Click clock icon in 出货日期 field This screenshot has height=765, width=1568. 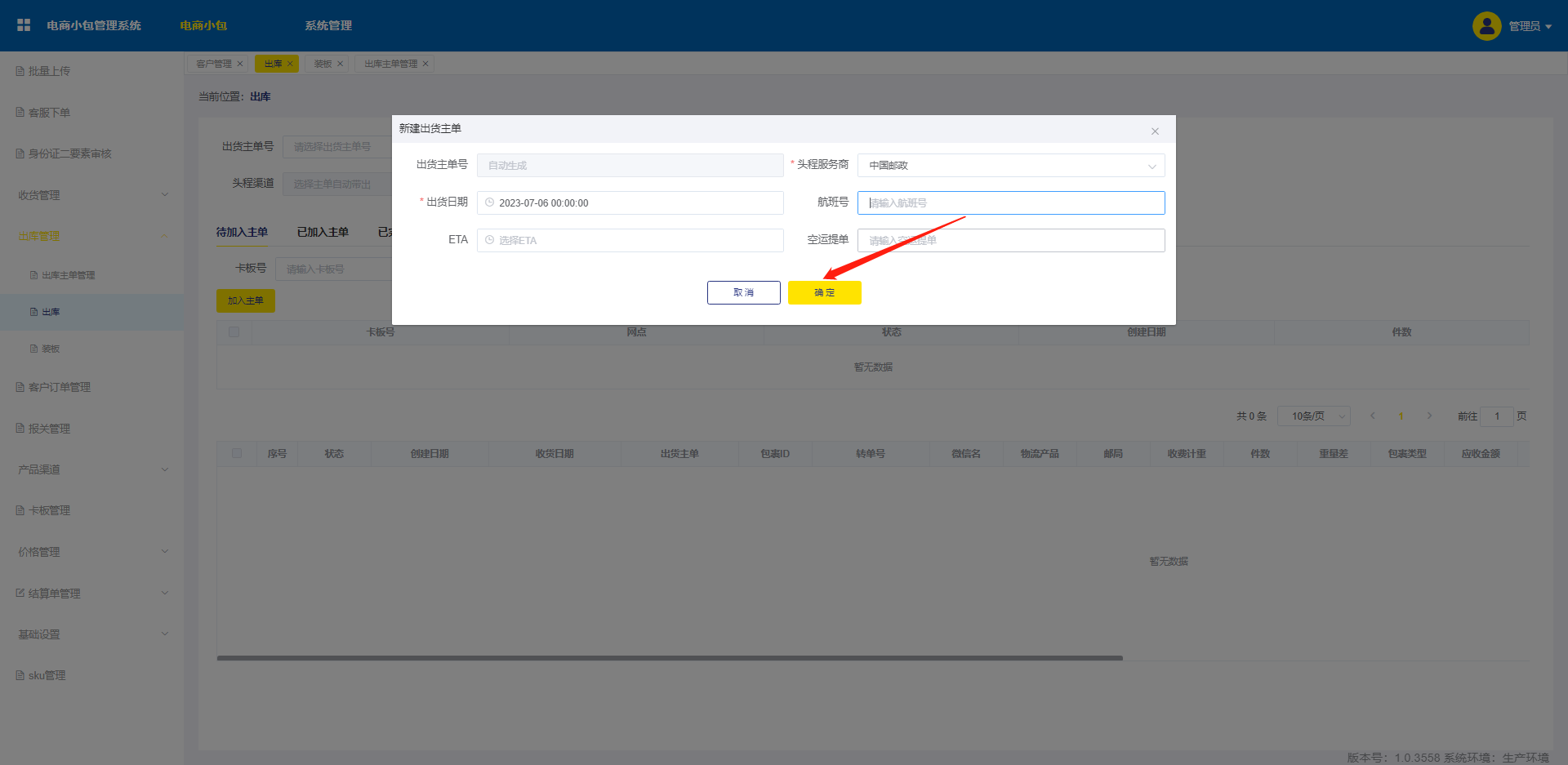490,202
